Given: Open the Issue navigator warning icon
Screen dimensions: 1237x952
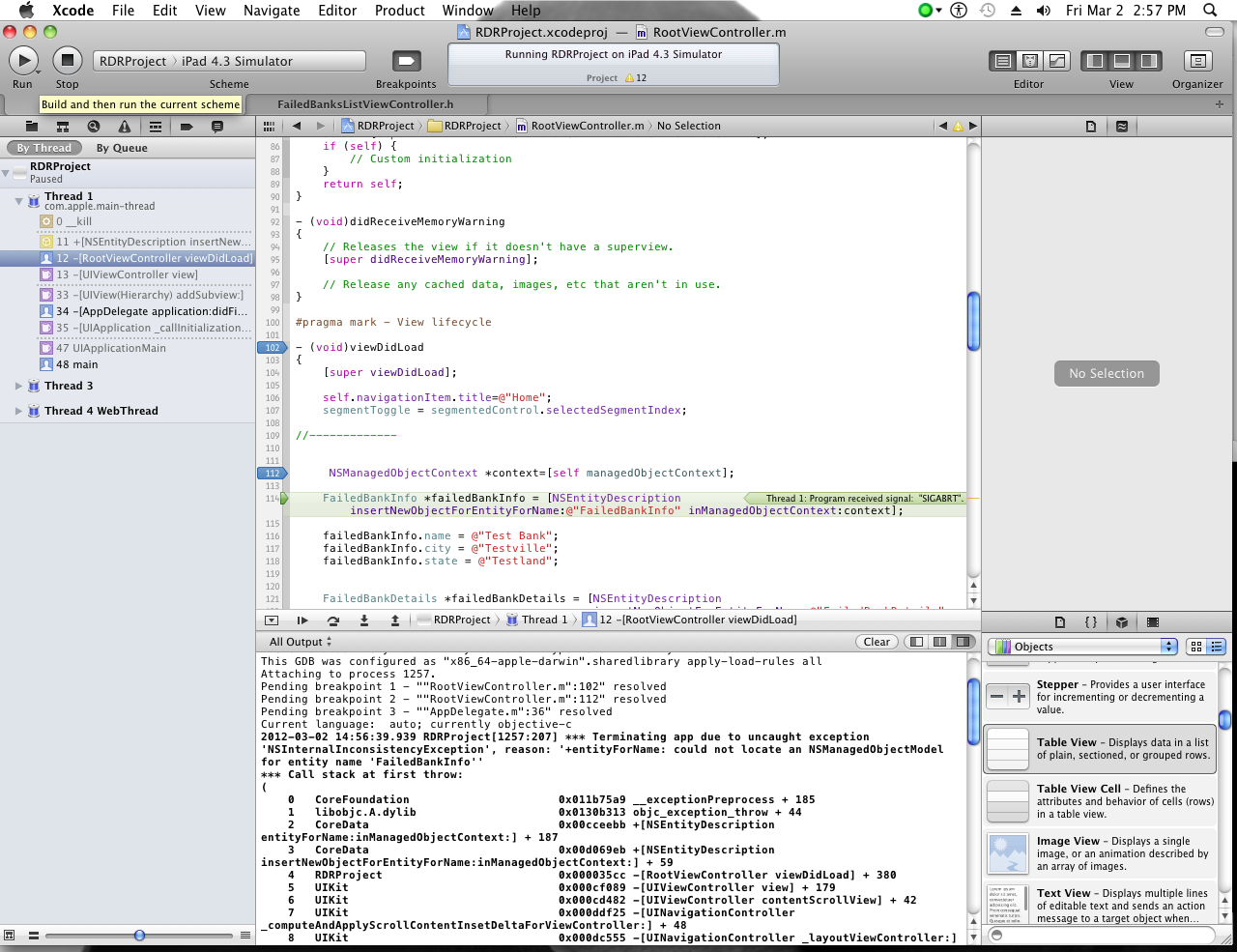Looking at the screenshot, I should [125, 127].
